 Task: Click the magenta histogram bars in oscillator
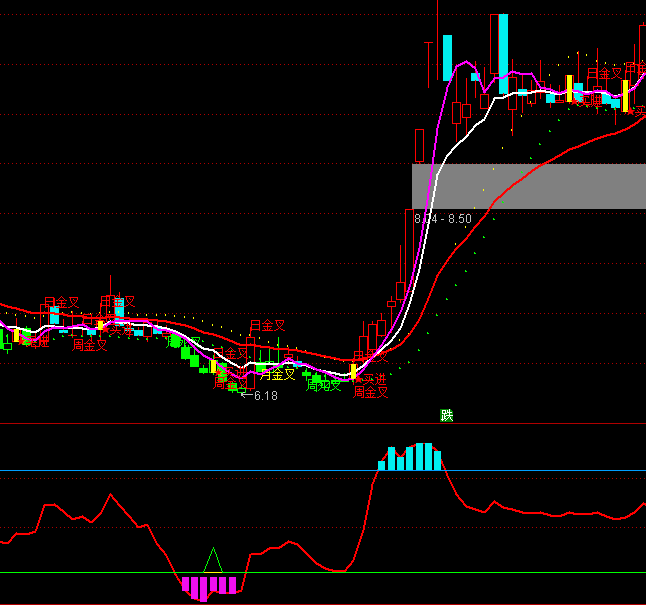209,585
